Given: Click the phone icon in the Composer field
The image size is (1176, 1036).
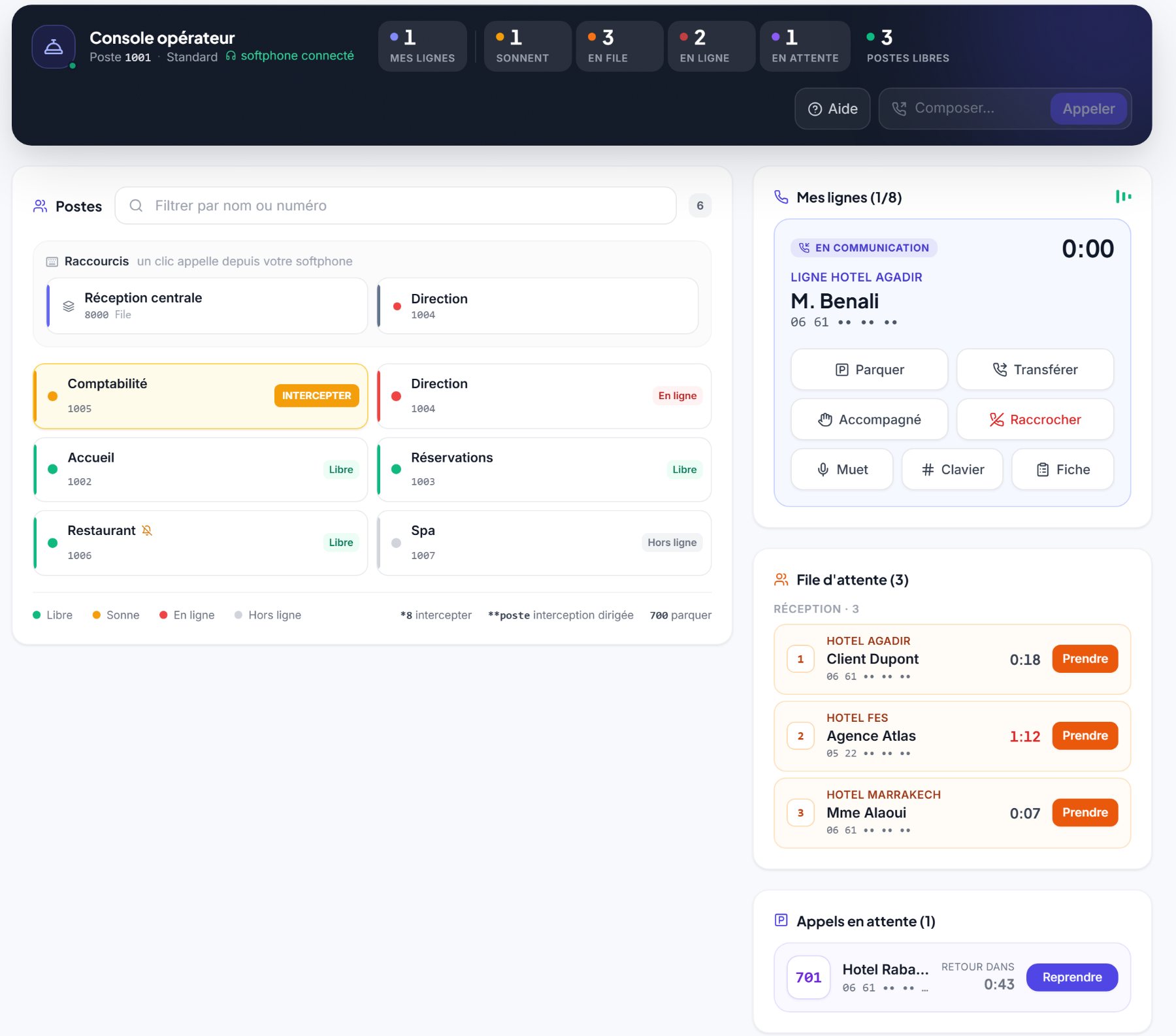Looking at the screenshot, I should pos(900,108).
